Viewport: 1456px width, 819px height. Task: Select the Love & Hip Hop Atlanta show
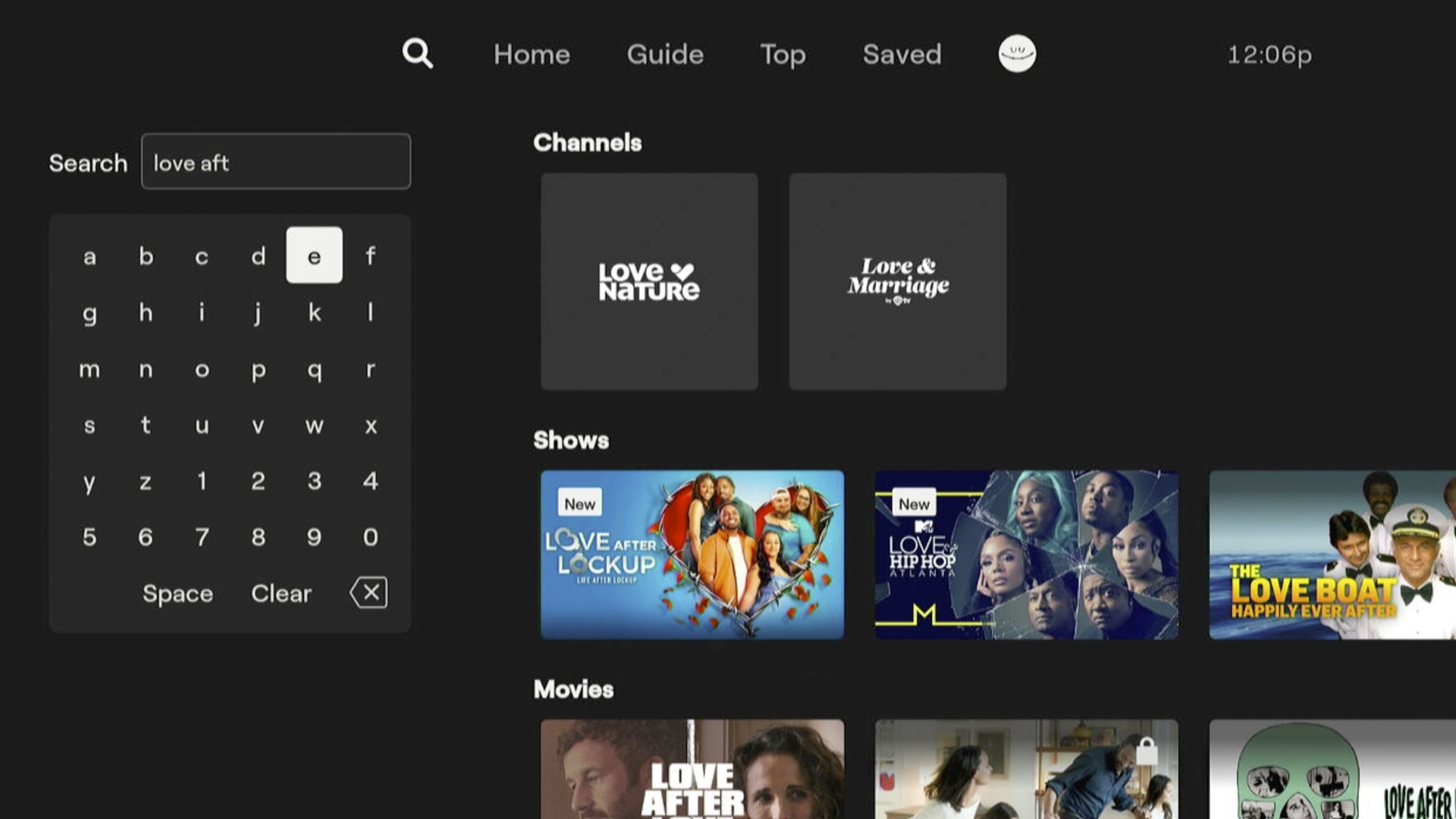(1026, 554)
